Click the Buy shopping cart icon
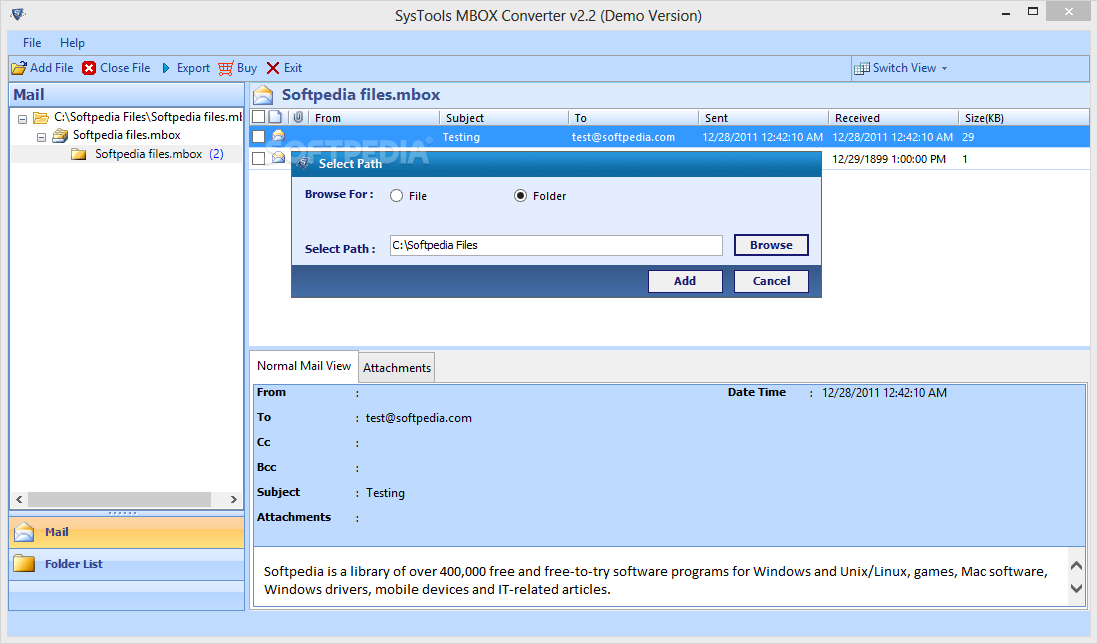The image size is (1098, 644). click(x=225, y=68)
